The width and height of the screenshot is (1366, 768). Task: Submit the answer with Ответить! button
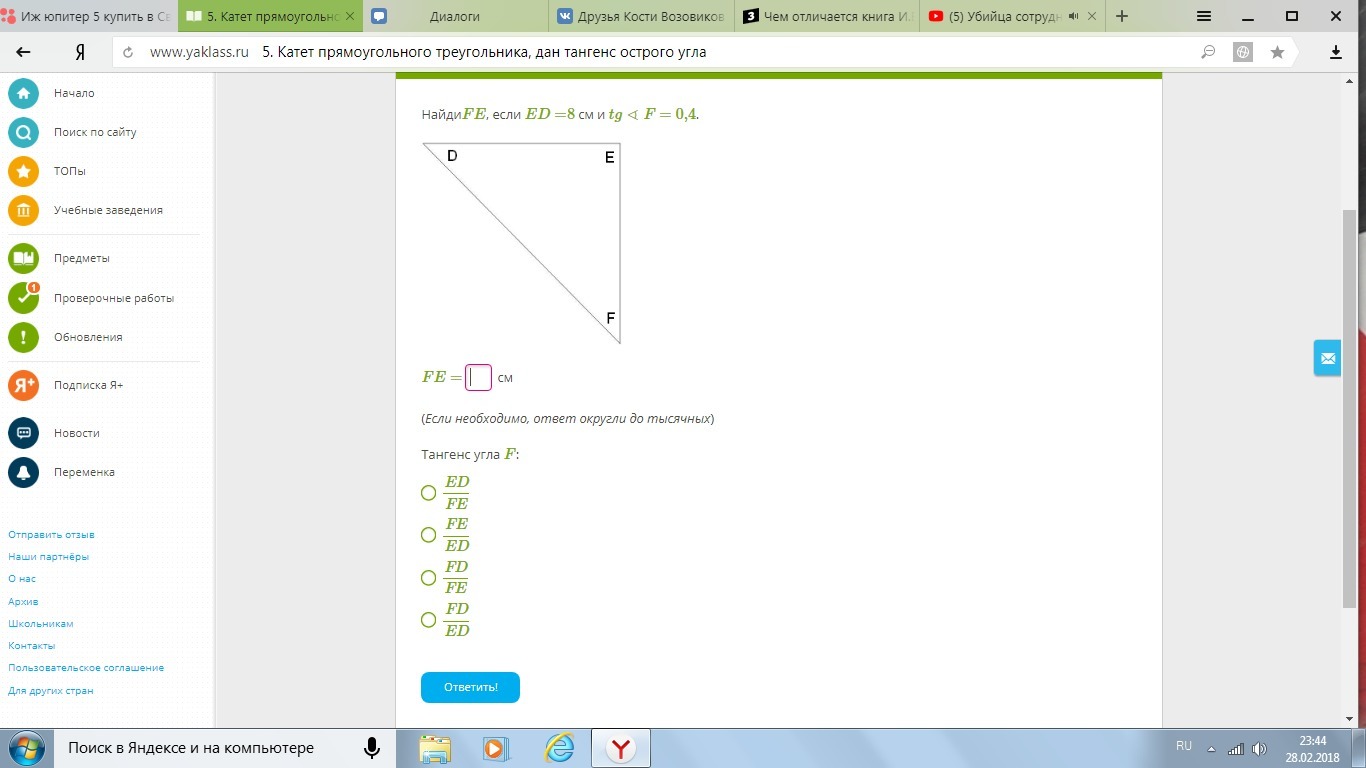(470, 687)
